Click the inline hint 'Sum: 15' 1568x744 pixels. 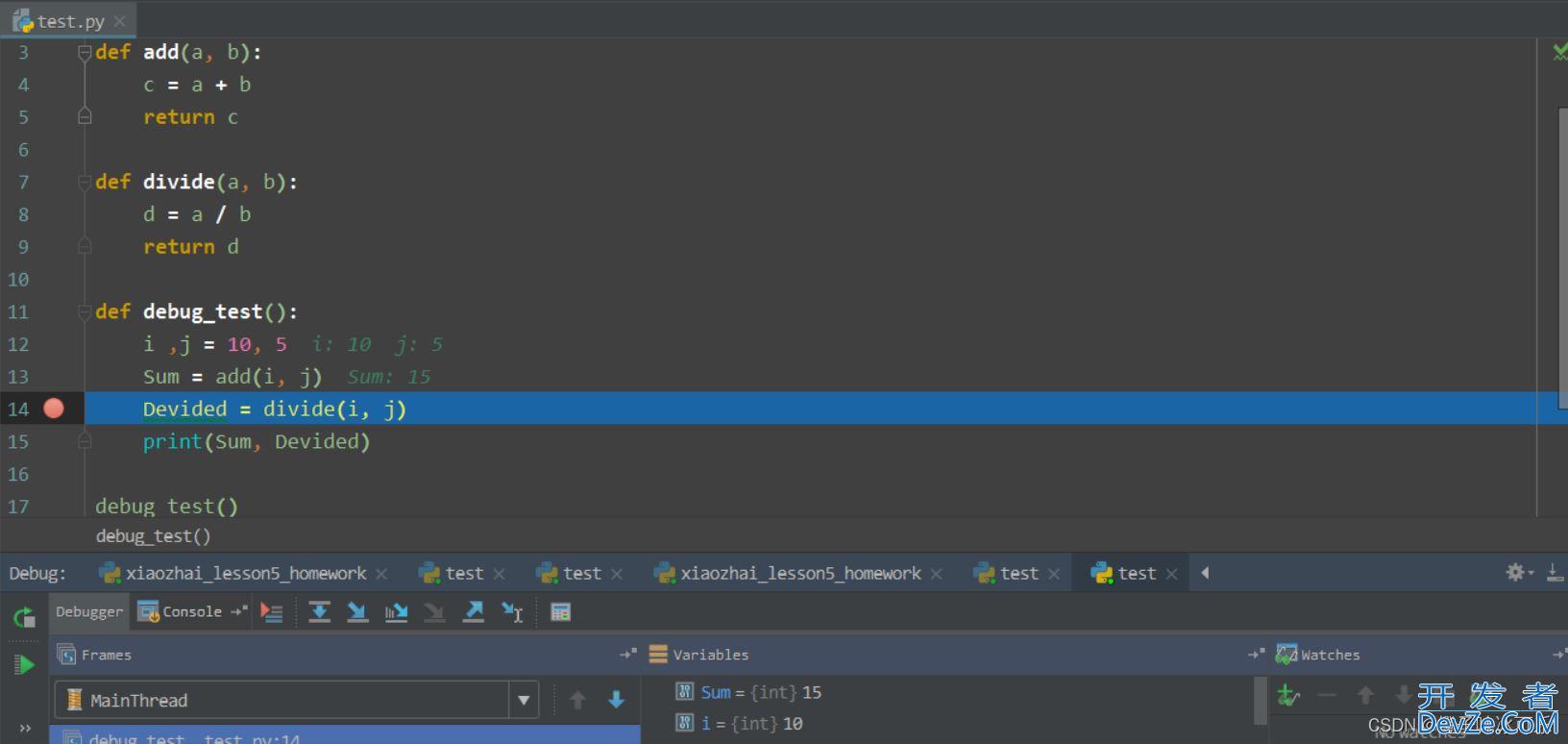pos(389,377)
